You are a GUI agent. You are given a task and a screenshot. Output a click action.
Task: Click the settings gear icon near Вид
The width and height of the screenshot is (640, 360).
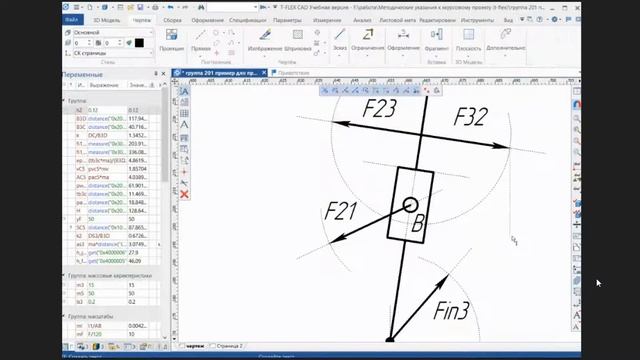point(554,19)
